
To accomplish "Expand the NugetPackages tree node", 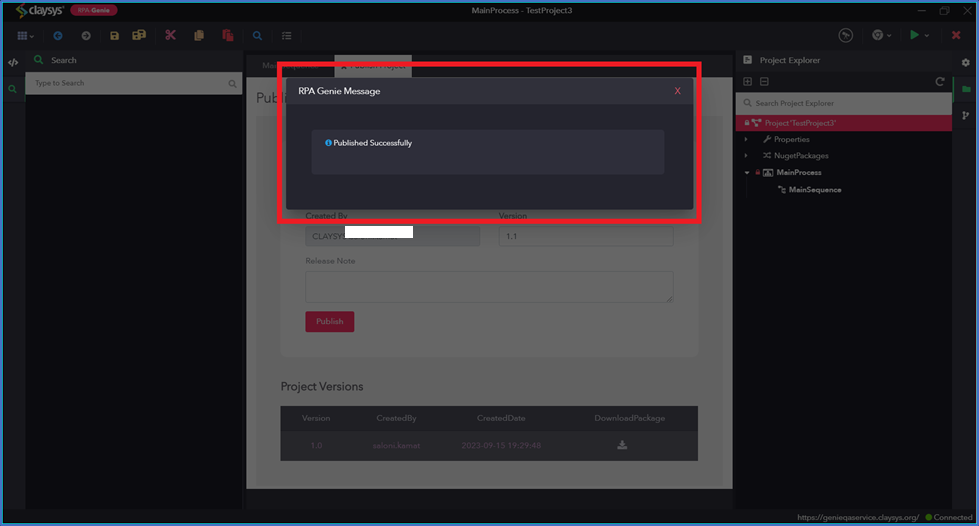I will coord(746,156).
